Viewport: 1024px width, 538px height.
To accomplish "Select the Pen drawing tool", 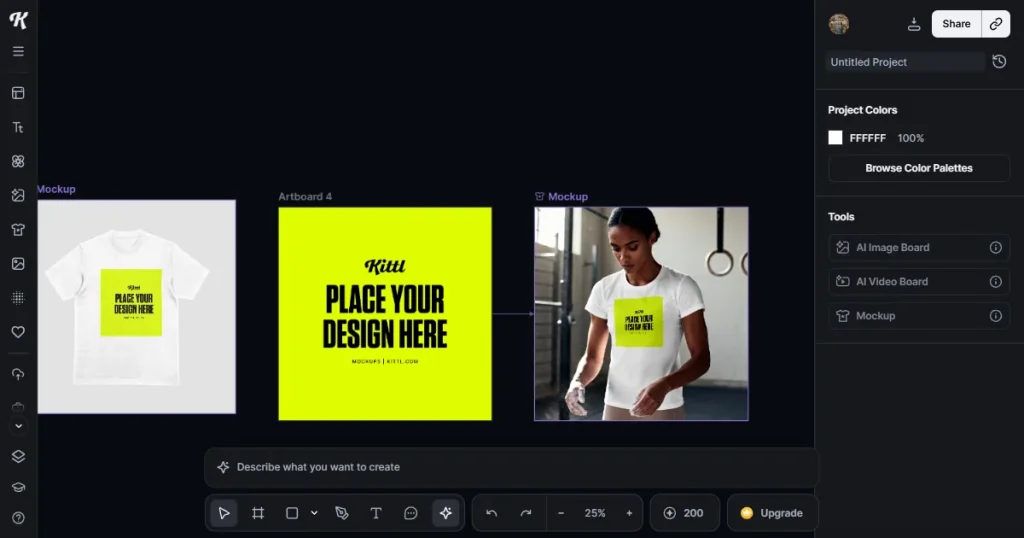I will [x=342, y=513].
